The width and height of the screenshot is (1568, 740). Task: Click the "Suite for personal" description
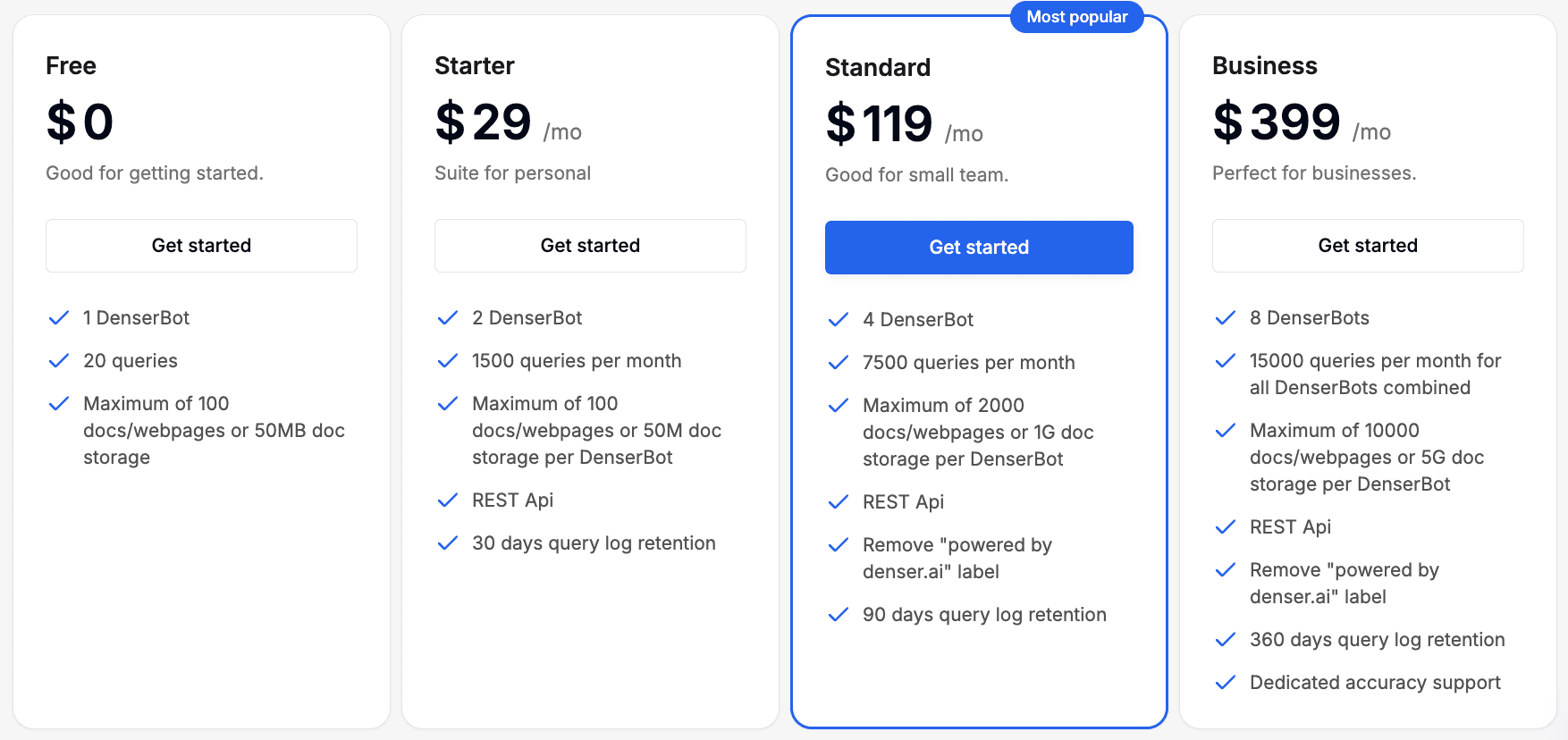pyautogui.click(x=512, y=172)
